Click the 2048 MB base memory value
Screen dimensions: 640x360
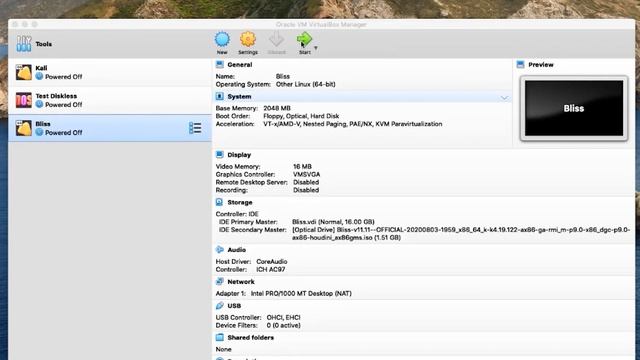(x=277, y=108)
